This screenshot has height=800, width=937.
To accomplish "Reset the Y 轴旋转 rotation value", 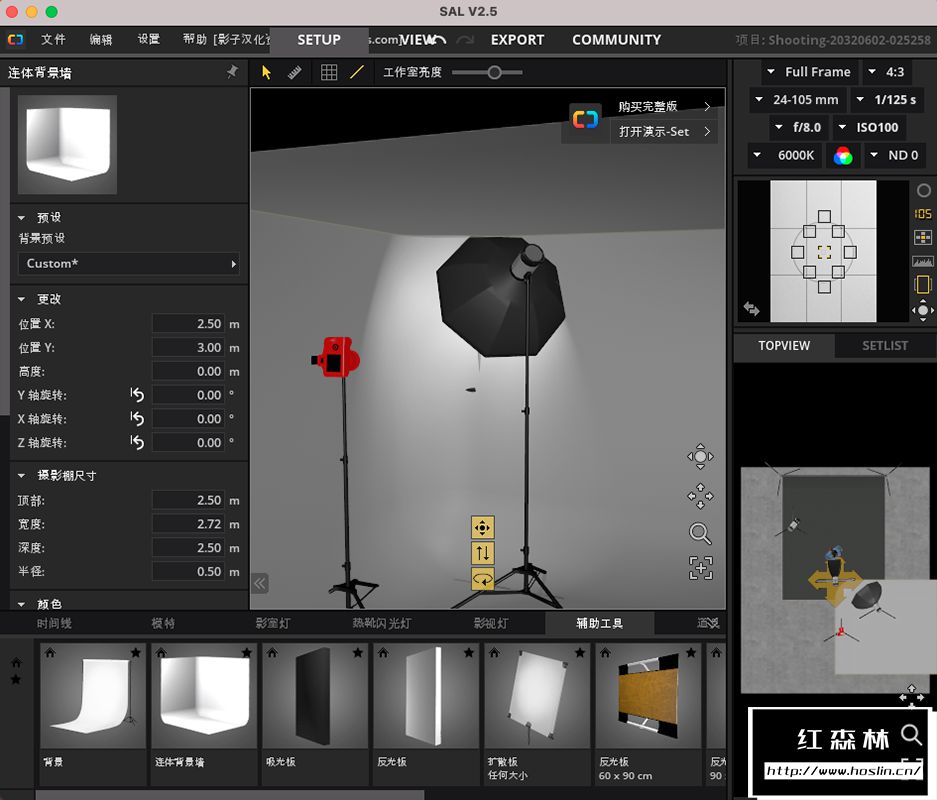I will pyautogui.click(x=137, y=395).
